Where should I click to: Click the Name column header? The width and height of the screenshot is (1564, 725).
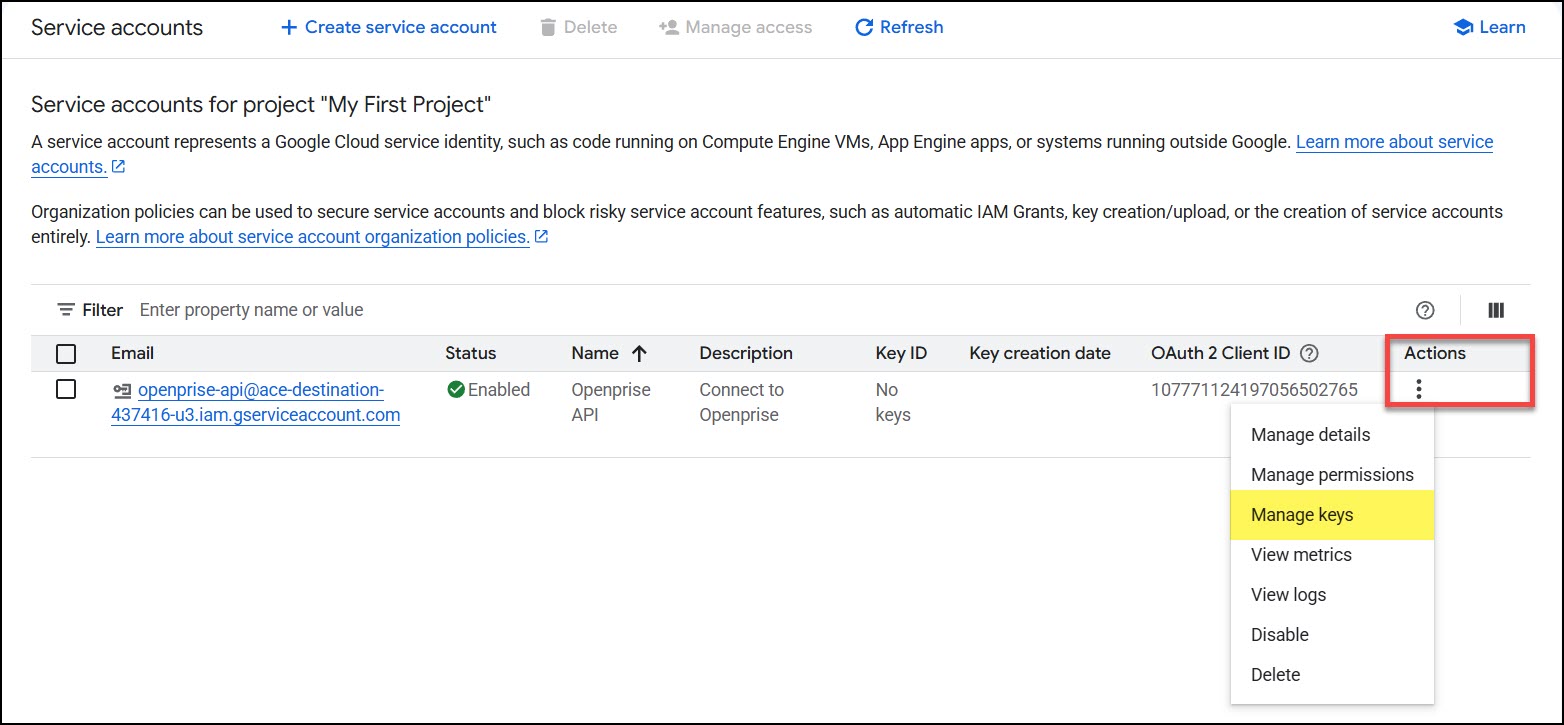595,353
